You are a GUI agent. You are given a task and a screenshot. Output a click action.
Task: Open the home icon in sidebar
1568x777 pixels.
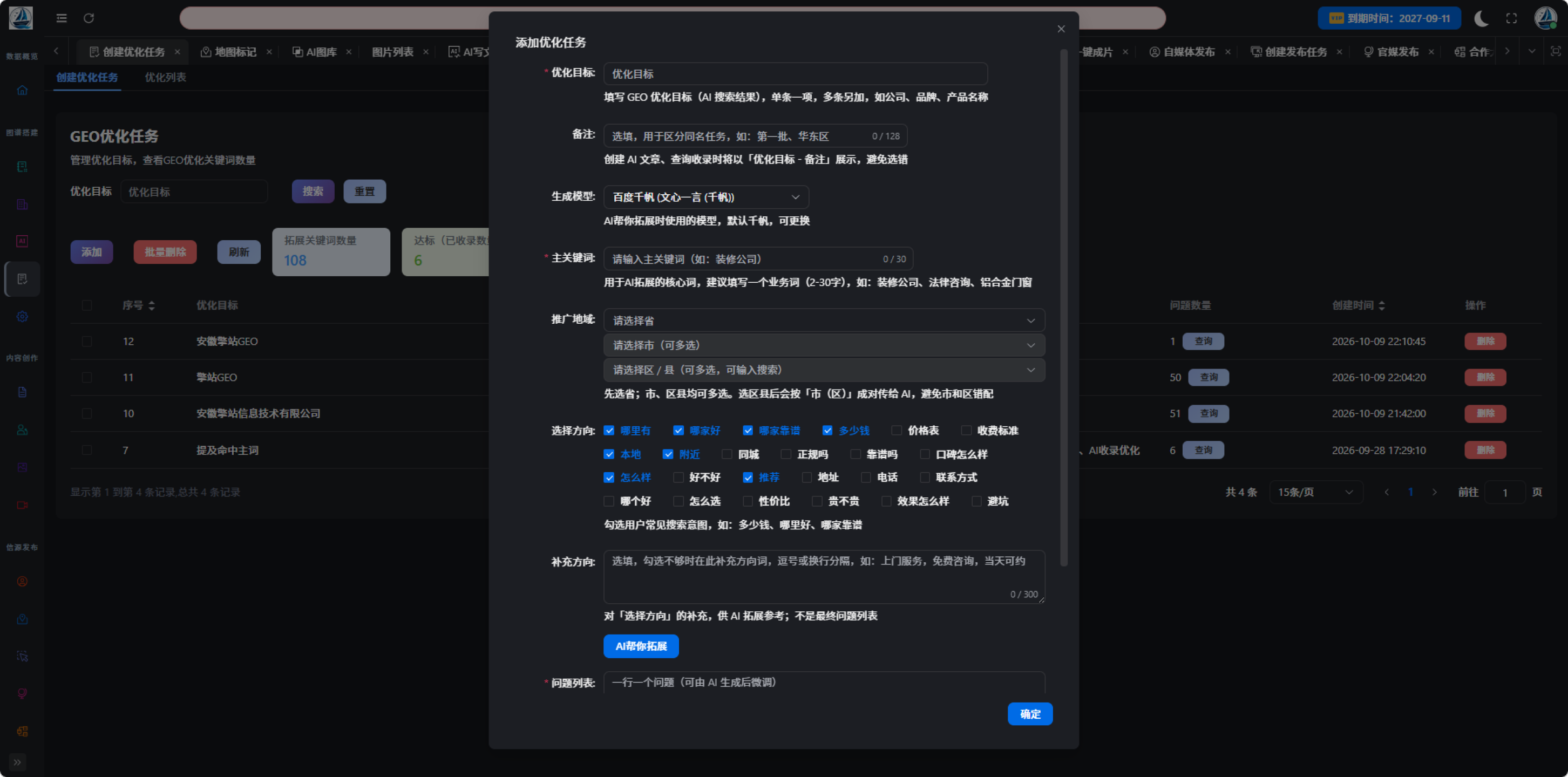23,91
